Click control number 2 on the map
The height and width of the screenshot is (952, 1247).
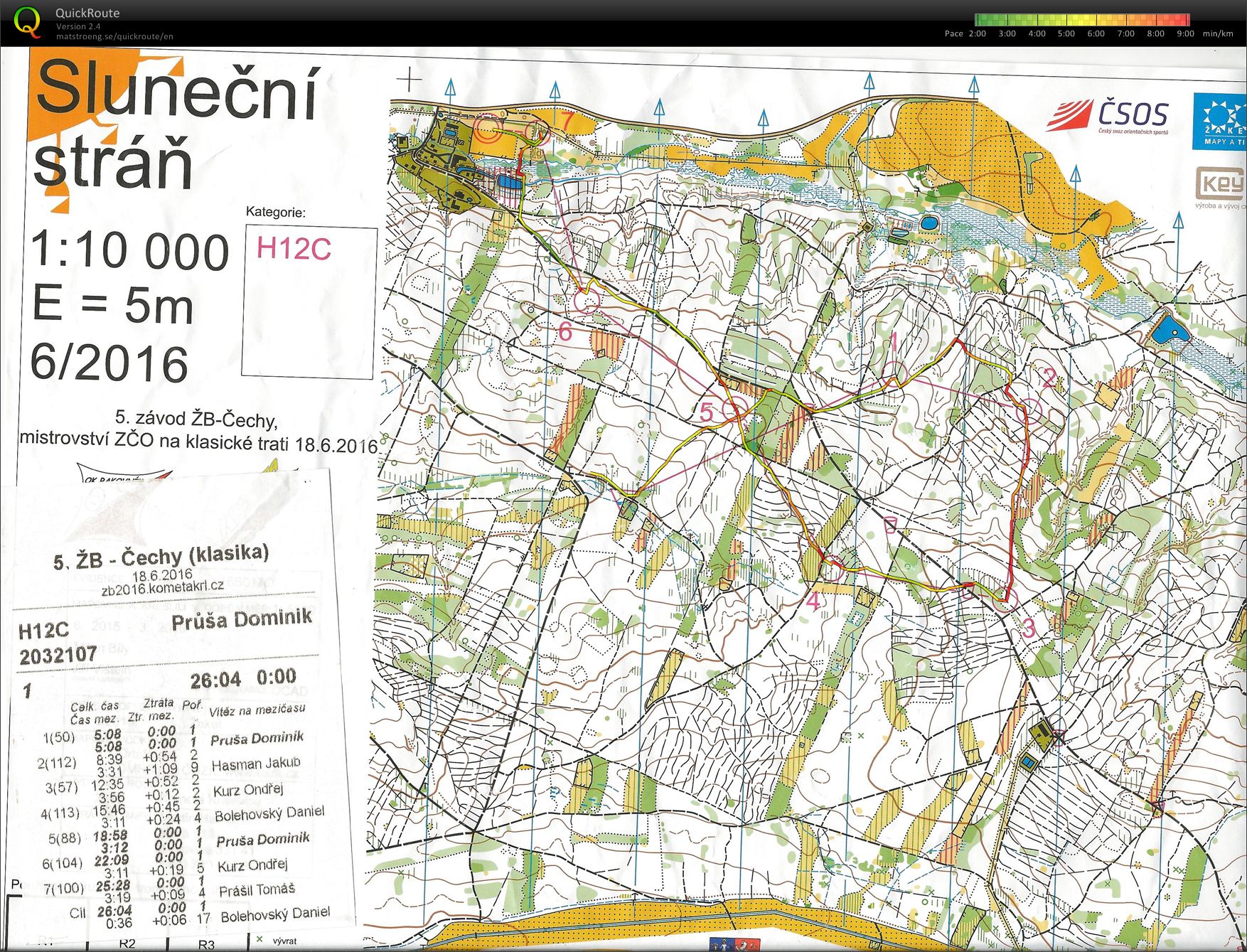pos(1049,378)
